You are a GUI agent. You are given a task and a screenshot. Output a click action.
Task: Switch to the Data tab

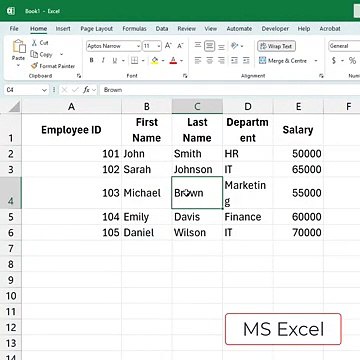point(162,29)
